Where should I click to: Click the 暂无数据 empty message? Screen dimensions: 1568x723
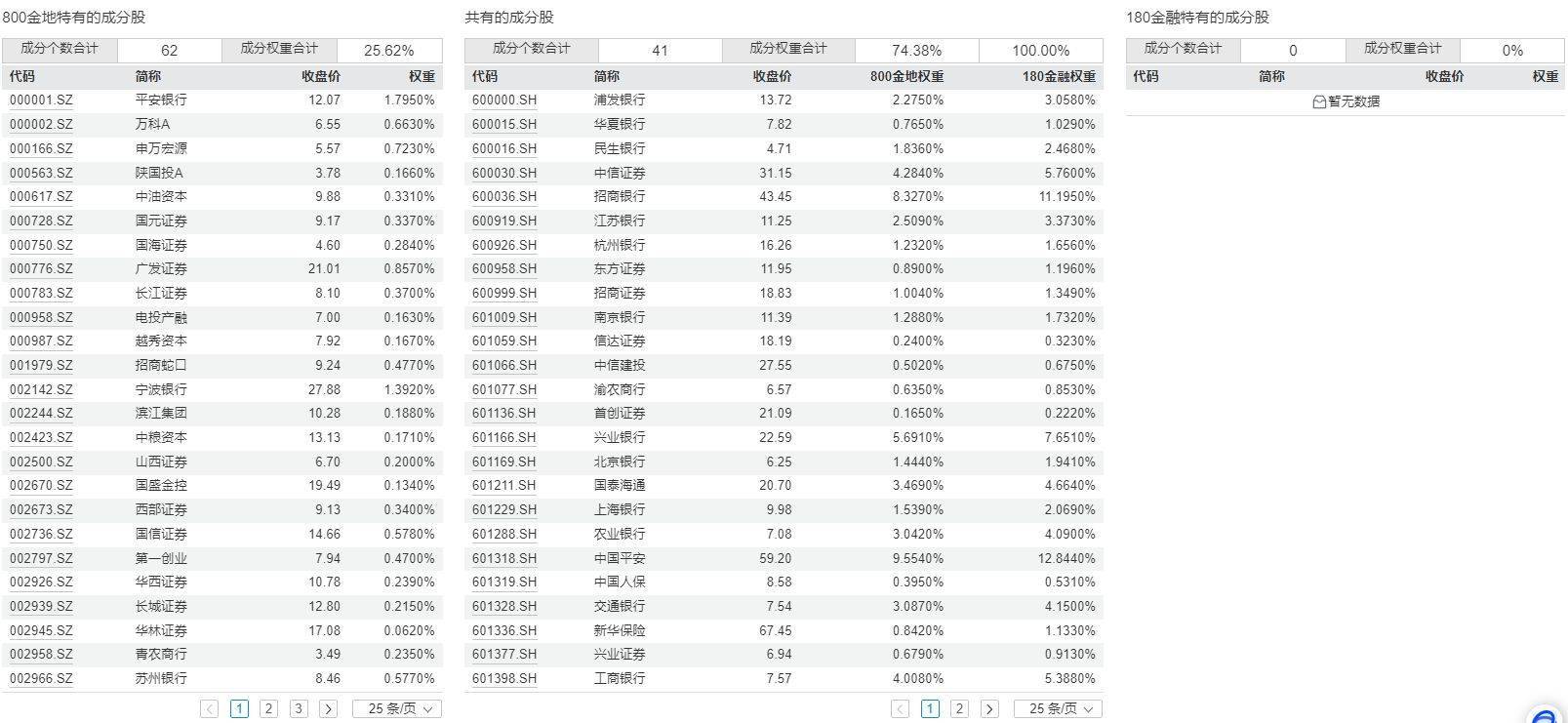pyautogui.click(x=1346, y=101)
